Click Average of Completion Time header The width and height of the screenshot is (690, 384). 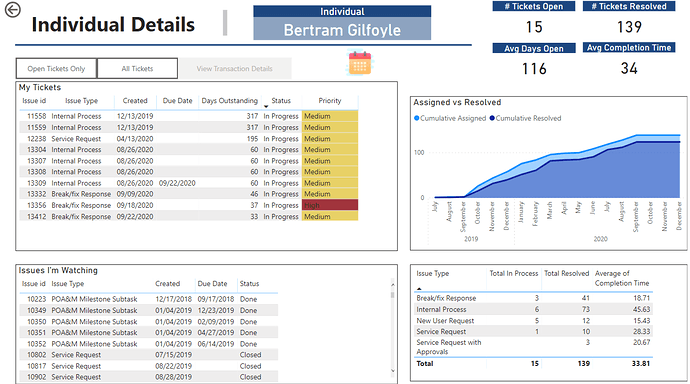tap(622, 278)
